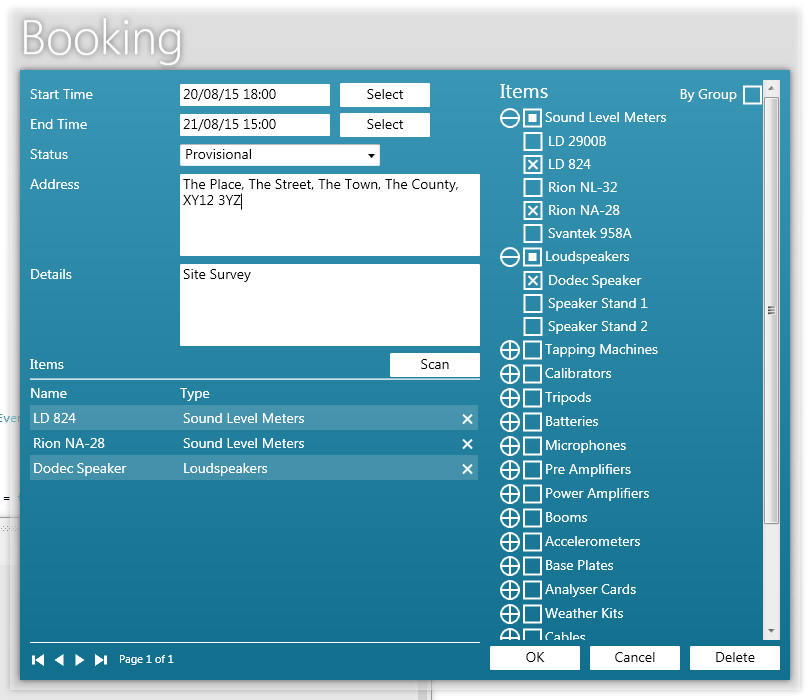This screenshot has width=810, height=700.
Task: Check the LD 2900B item
Action: click(533, 142)
